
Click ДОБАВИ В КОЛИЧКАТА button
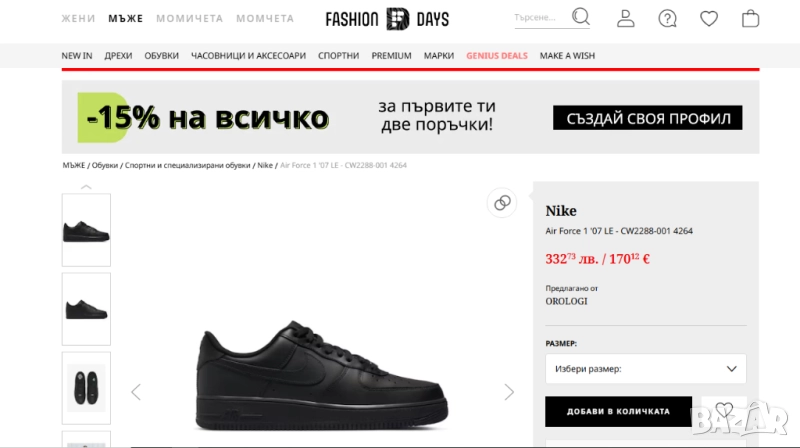618,411
